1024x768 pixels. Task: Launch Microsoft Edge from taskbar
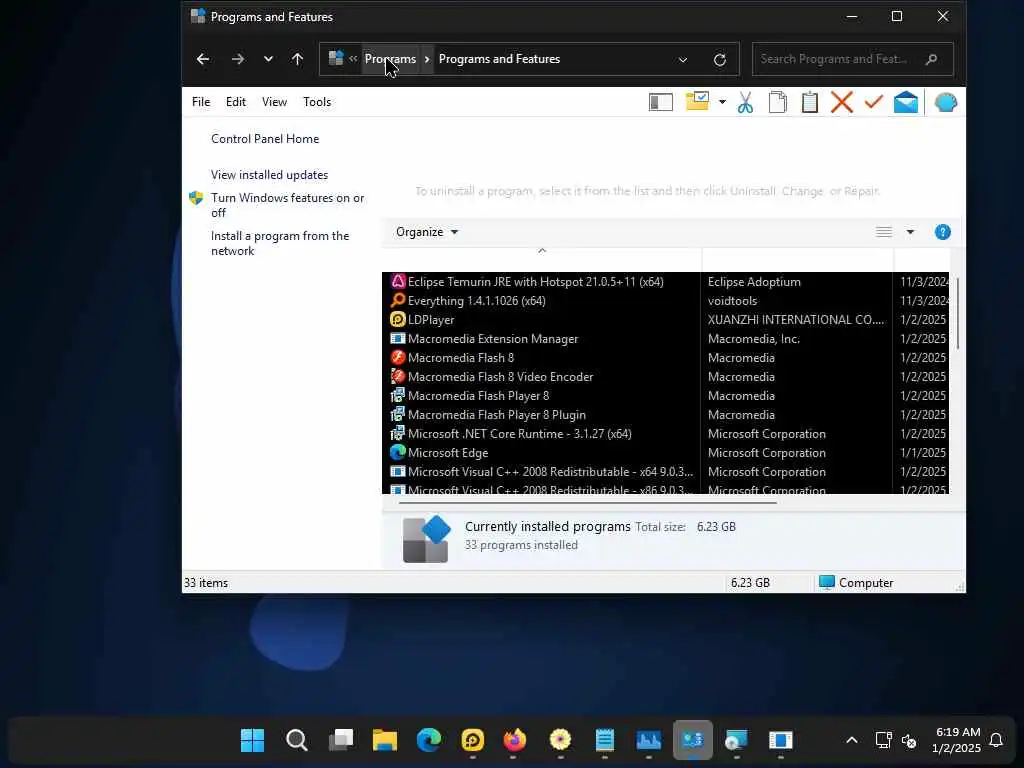[429, 740]
